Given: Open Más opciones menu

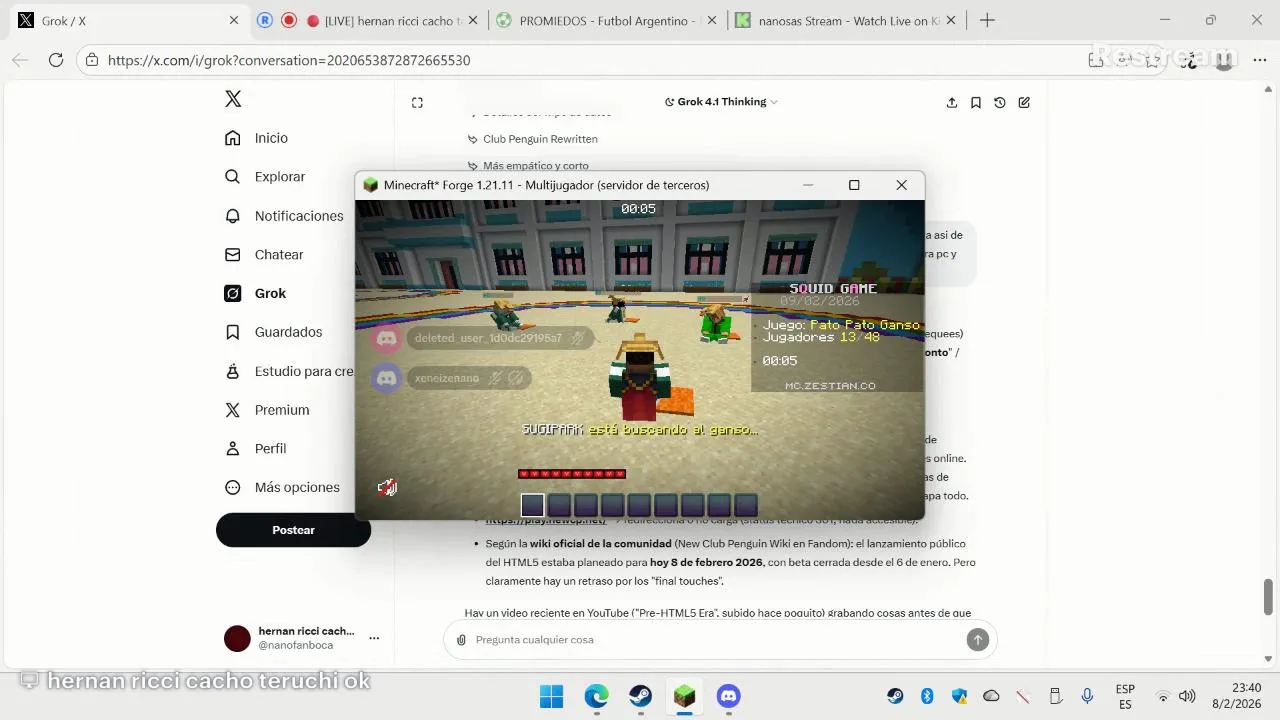Looking at the screenshot, I should [x=282, y=488].
